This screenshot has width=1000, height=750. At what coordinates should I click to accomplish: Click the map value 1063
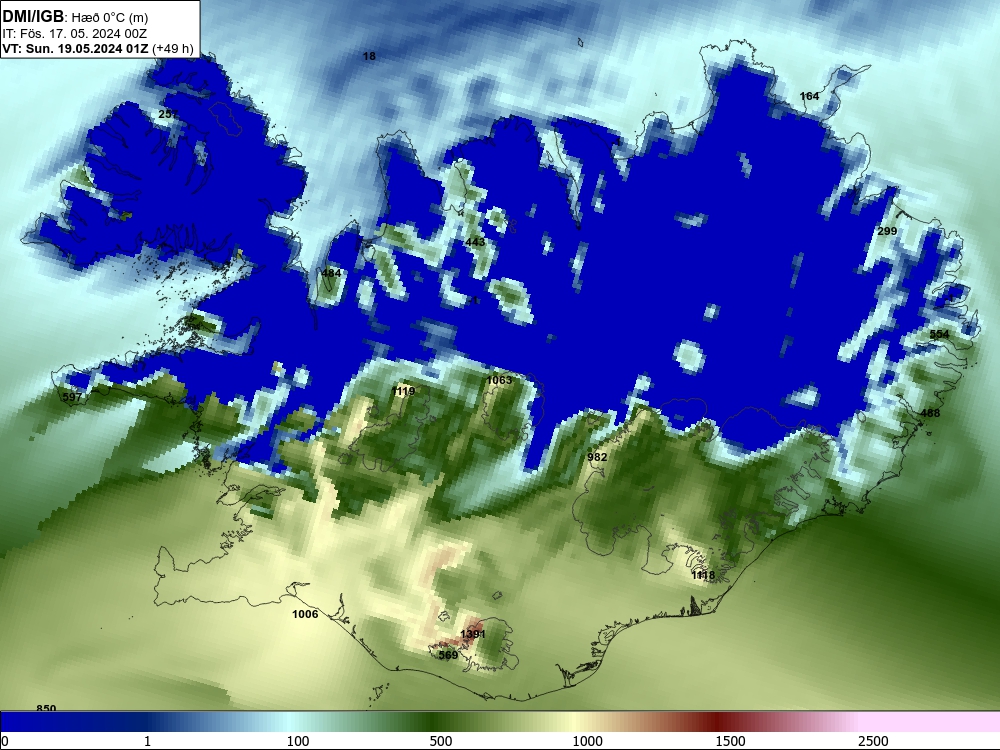pos(499,380)
